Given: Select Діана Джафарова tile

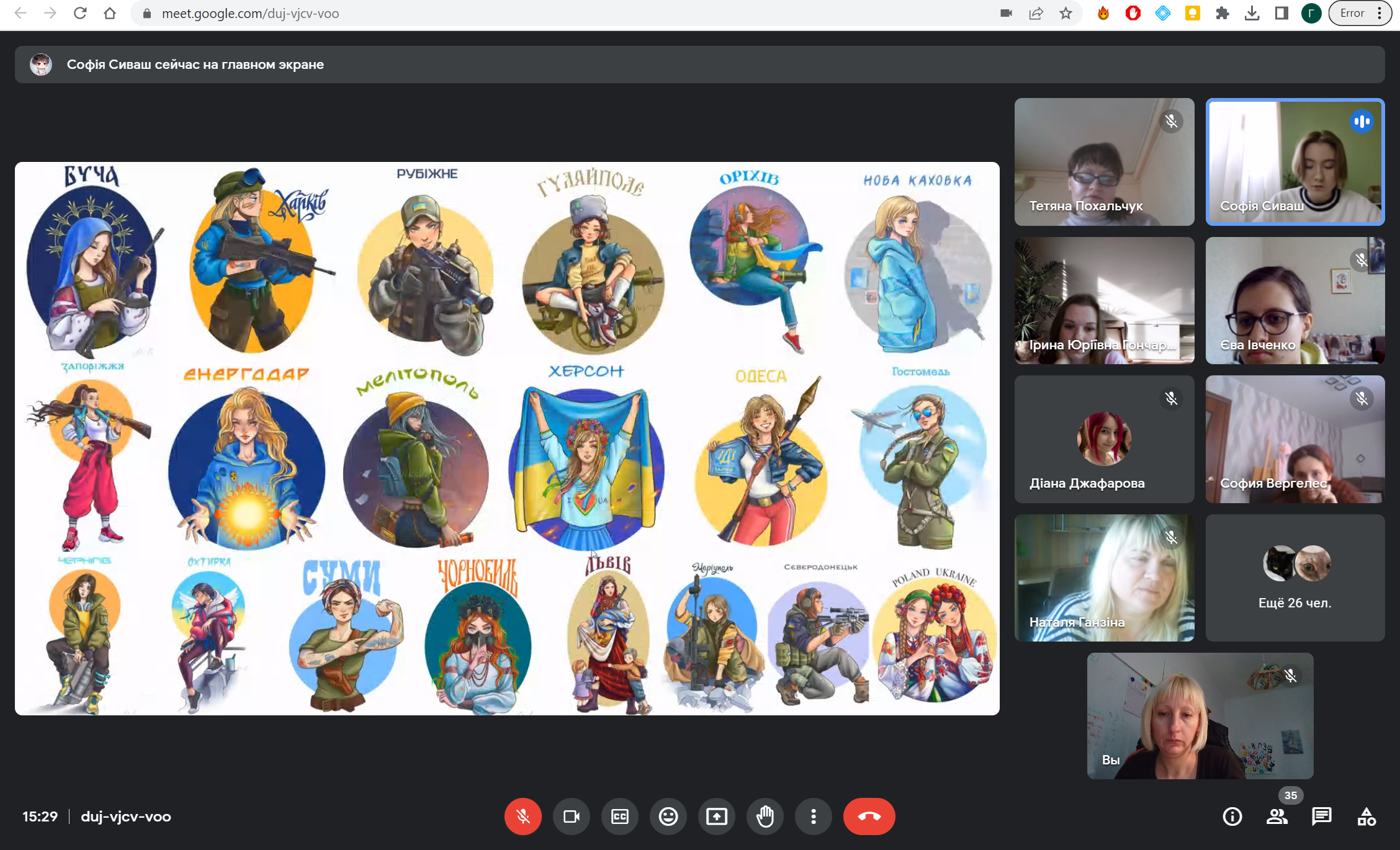Looking at the screenshot, I should pyautogui.click(x=1104, y=439).
